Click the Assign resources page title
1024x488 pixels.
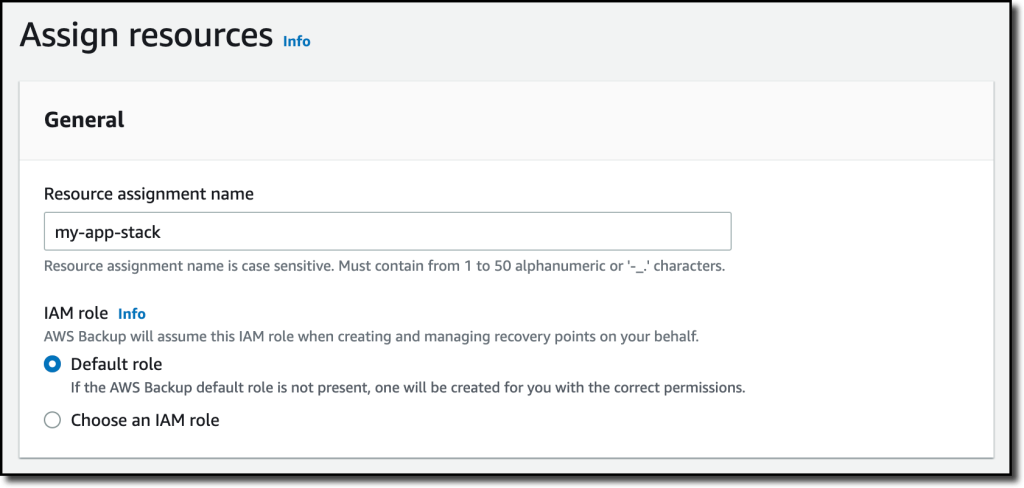pos(146,35)
